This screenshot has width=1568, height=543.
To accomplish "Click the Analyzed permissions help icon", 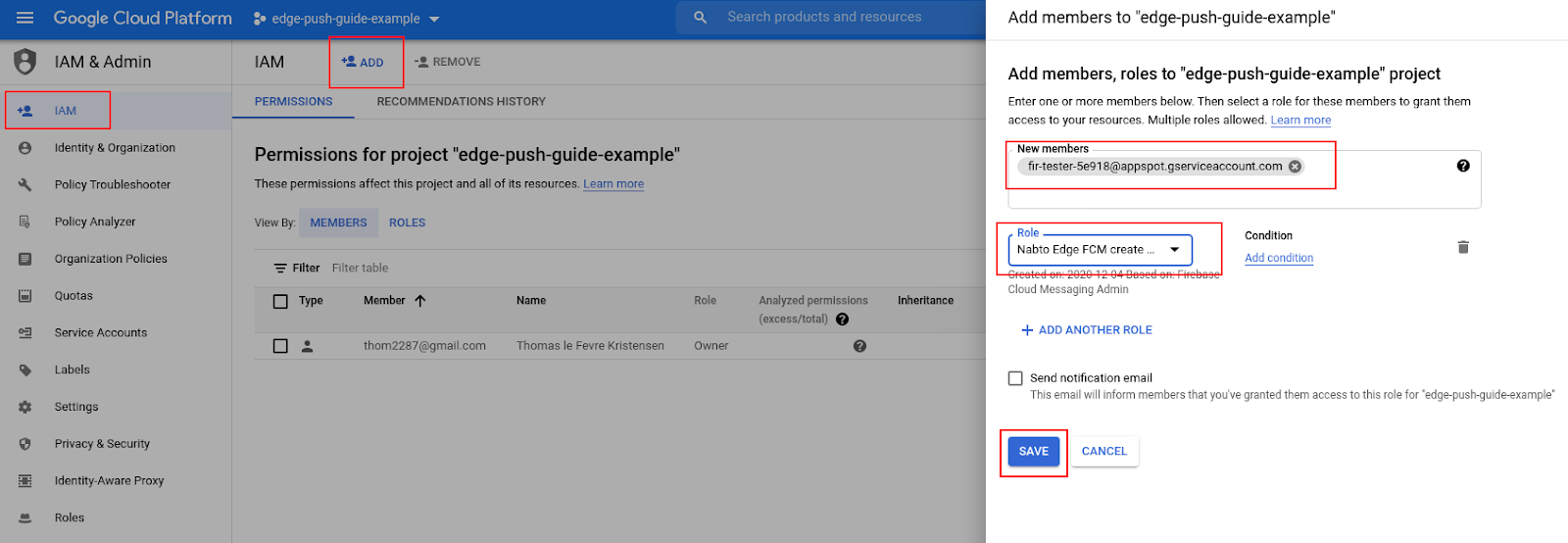I will [x=843, y=320].
